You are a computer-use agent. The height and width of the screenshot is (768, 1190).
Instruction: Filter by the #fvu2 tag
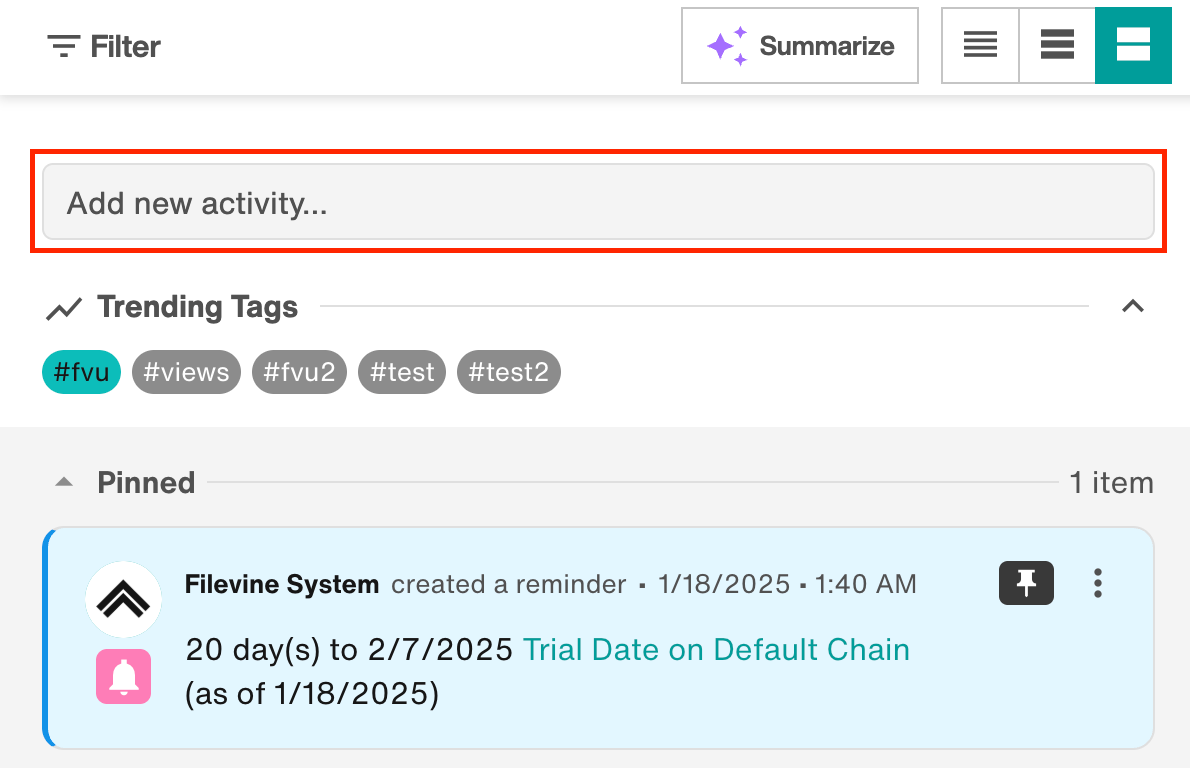click(x=299, y=372)
